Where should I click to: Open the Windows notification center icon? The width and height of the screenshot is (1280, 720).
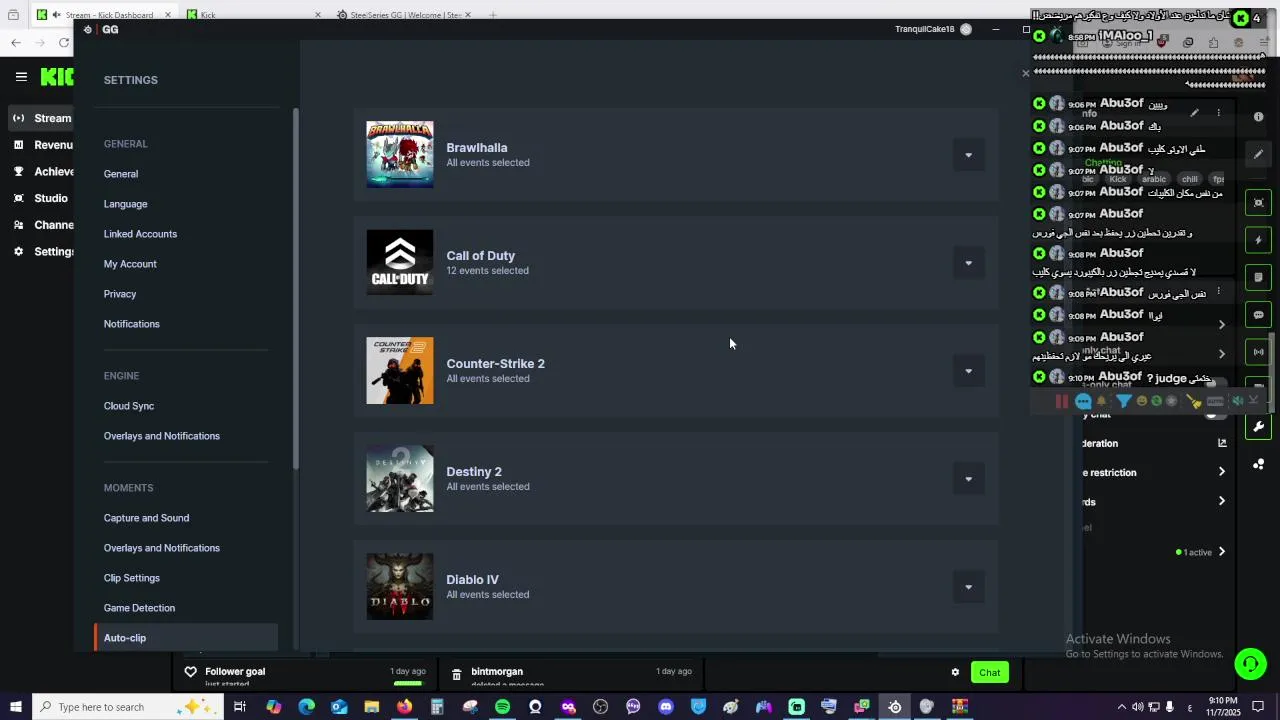[1258, 707]
